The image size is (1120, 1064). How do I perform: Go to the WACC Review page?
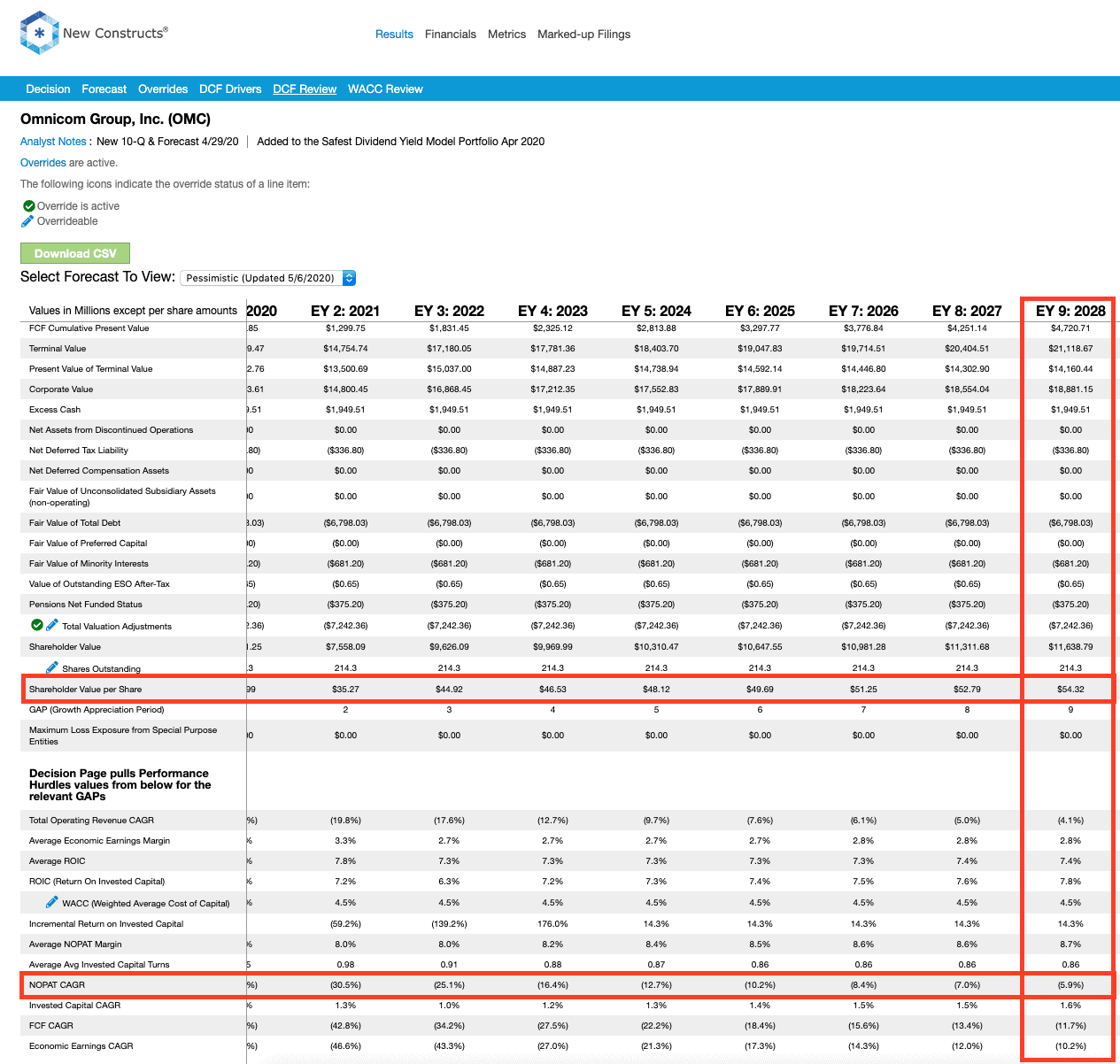click(385, 89)
